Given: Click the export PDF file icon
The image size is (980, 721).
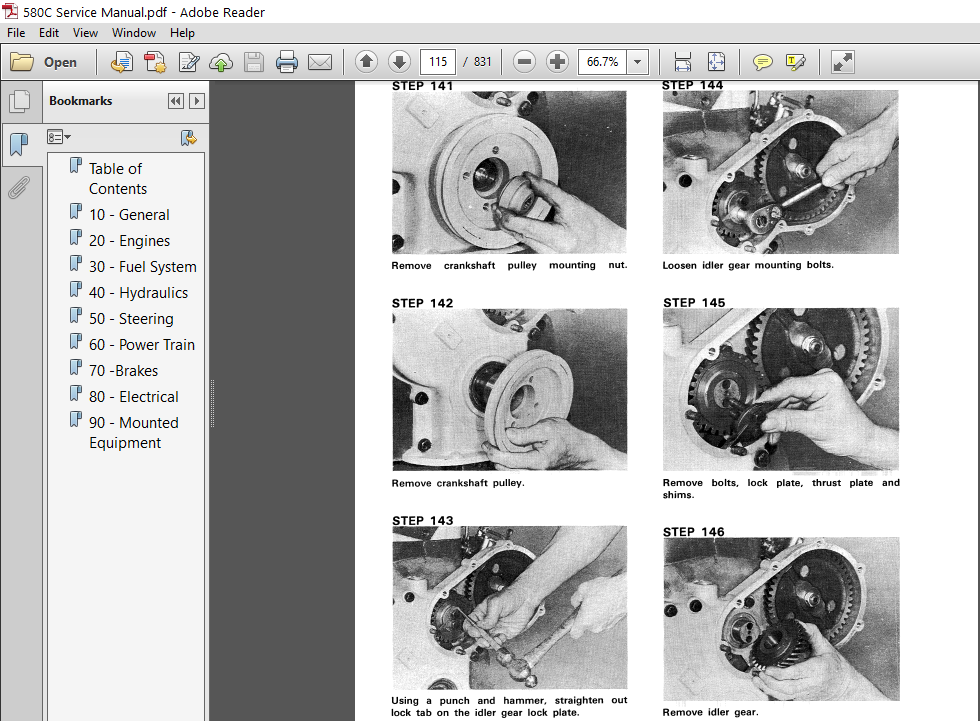Looking at the screenshot, I should click(122, 62).
